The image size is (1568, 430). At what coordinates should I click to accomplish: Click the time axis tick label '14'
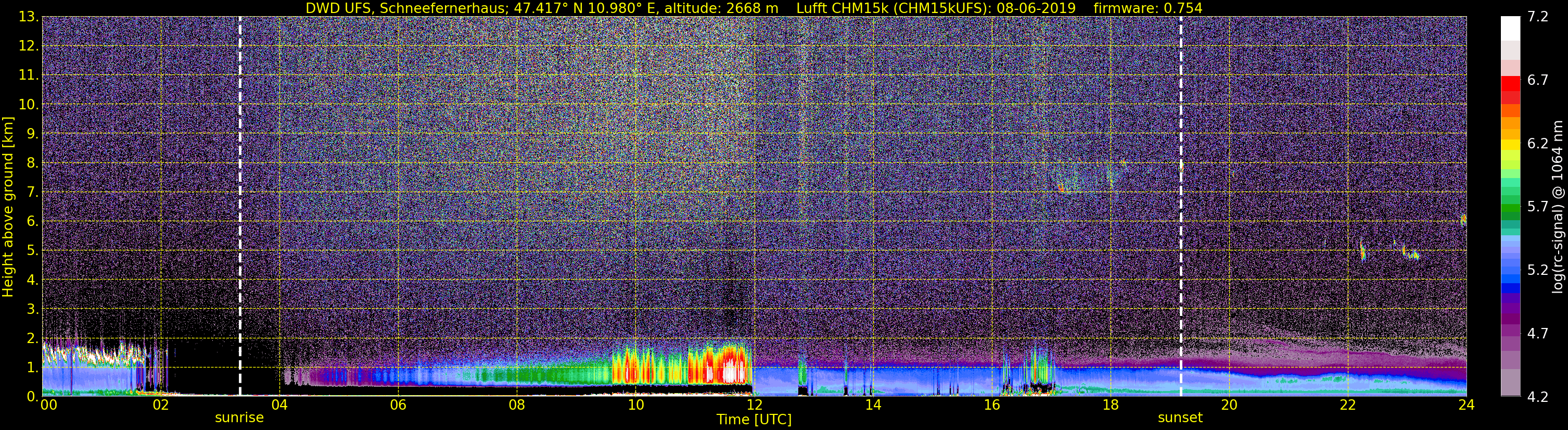point(873,406)
